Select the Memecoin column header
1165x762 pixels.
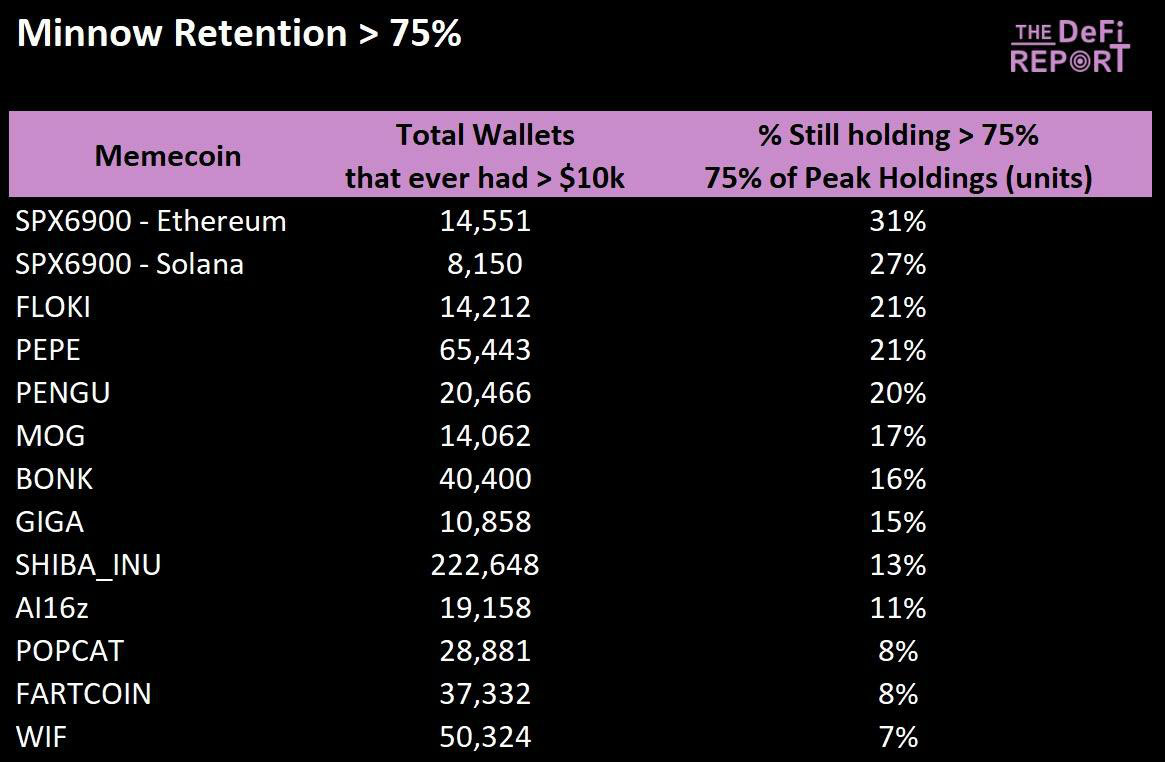tap(168, 156)
